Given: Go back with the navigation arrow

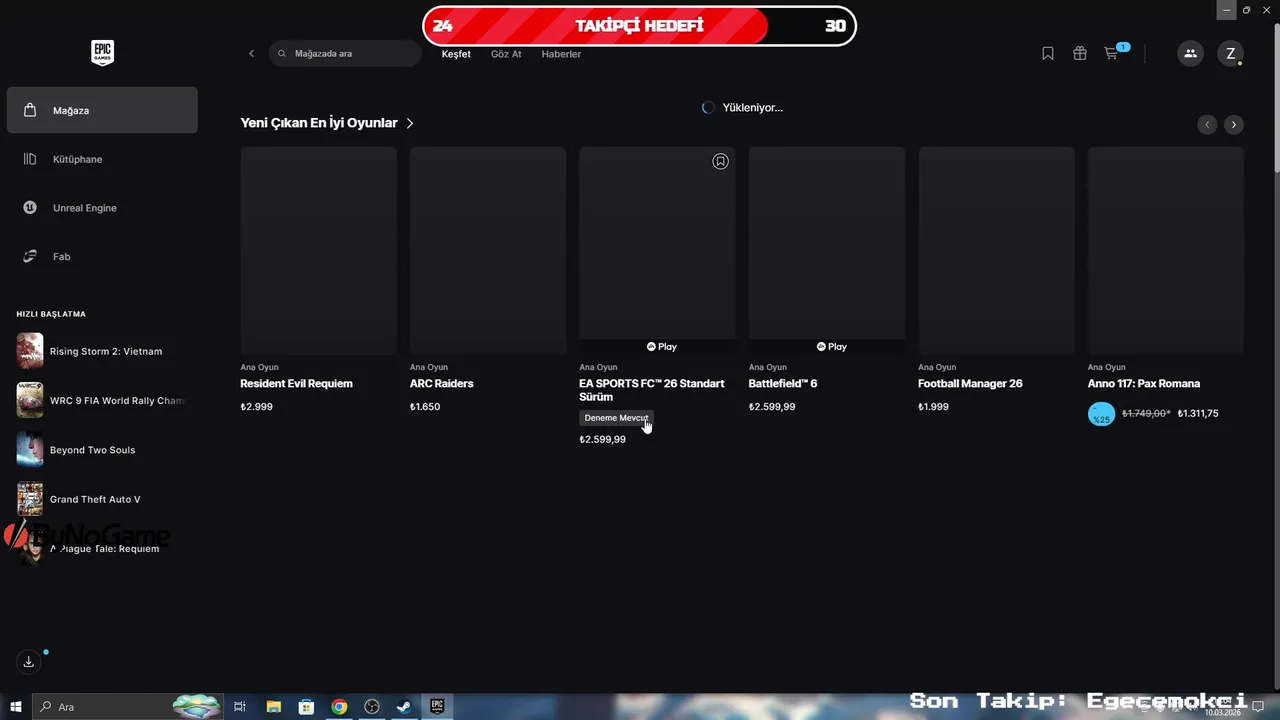Looking at the screenshot, I should 251,54.
